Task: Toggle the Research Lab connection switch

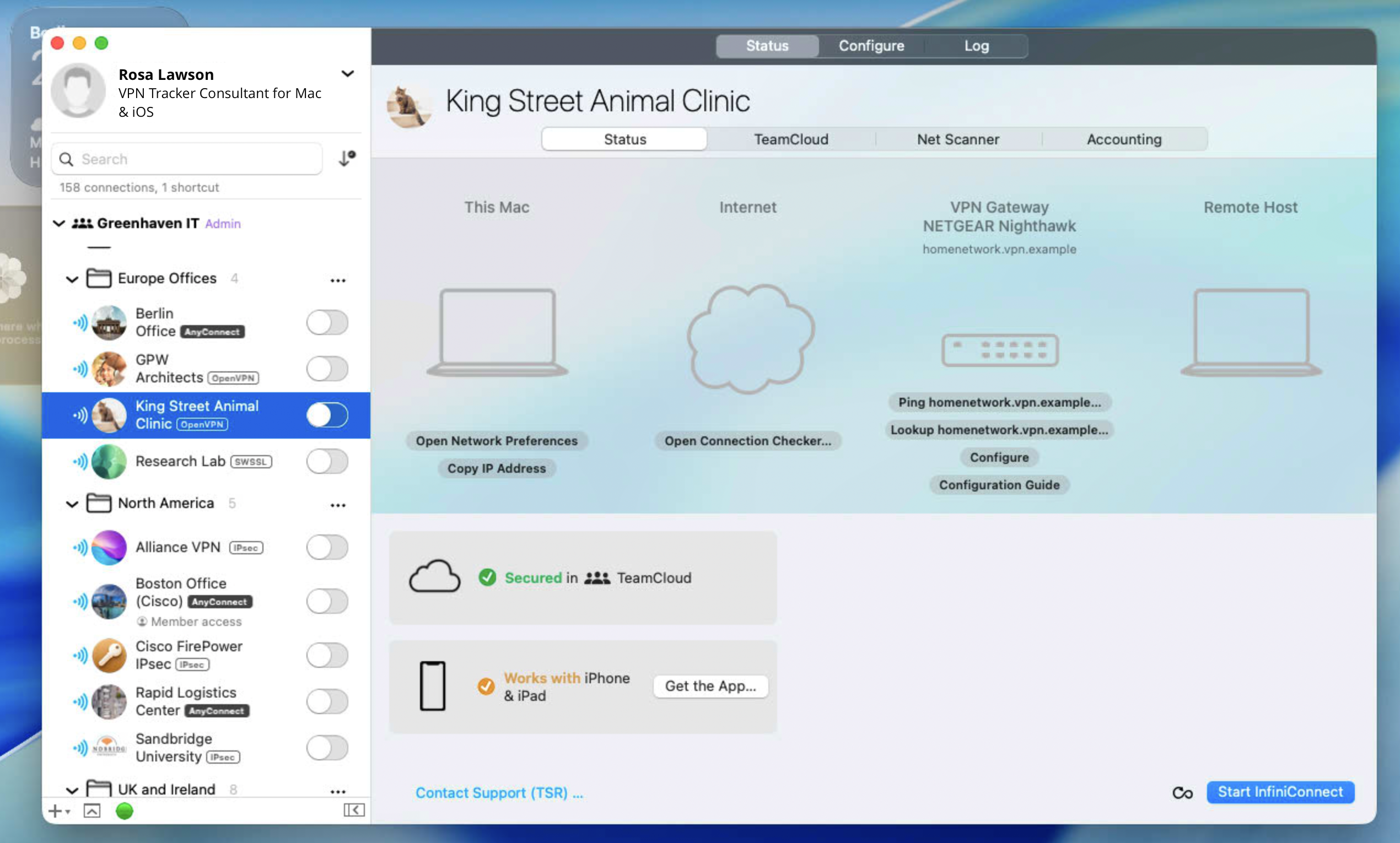Action: click(327, 461)
